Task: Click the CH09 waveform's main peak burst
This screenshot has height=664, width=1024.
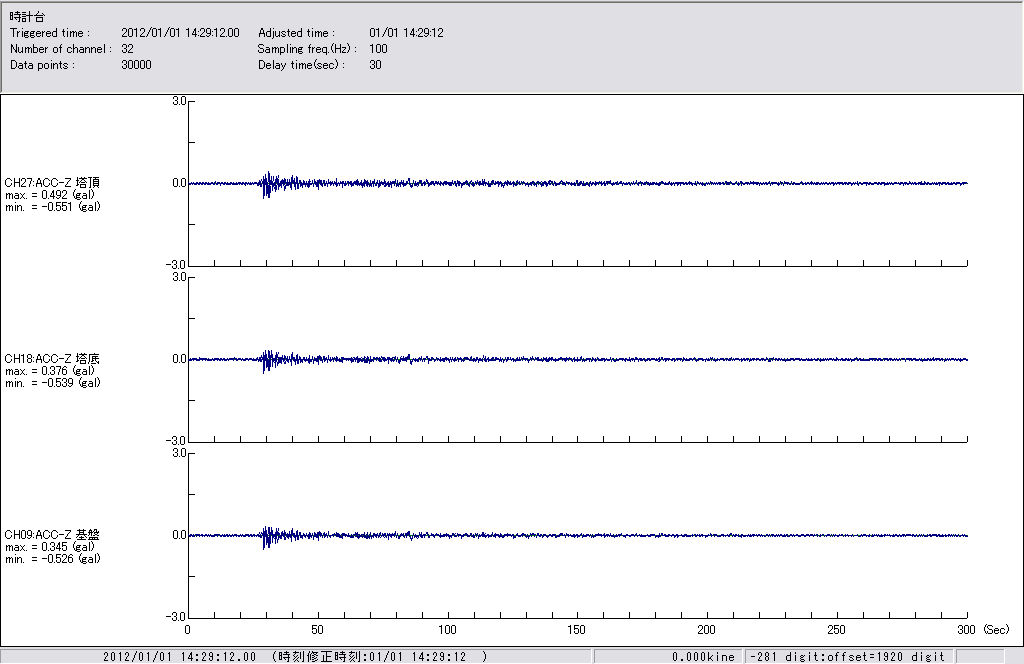Action: click(267, 535)
